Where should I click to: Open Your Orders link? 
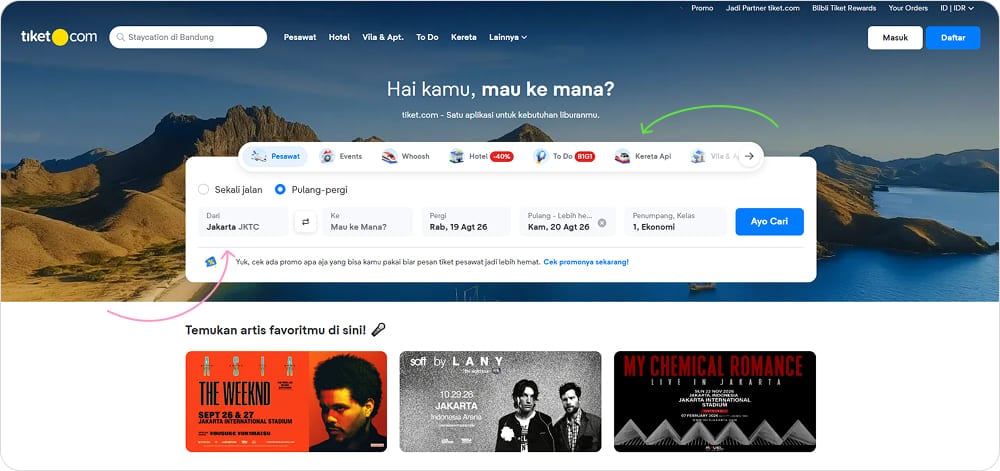click(908, 8)
